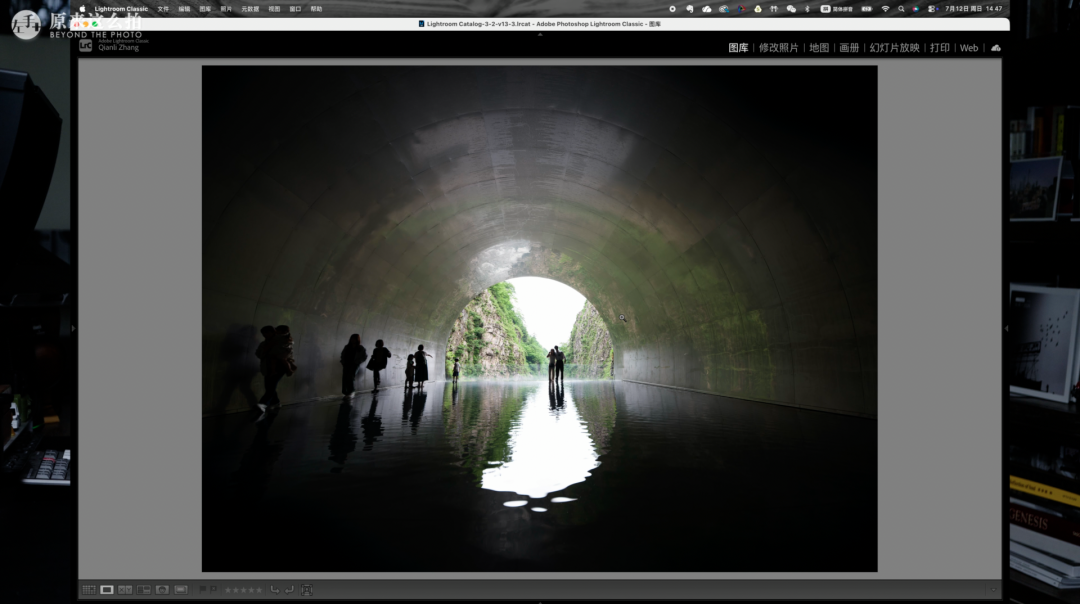Image resolution: width=1080 pixels, height=604 pixels.
Task: Click the Lrc identity plate logo
Action: [85, 45]
